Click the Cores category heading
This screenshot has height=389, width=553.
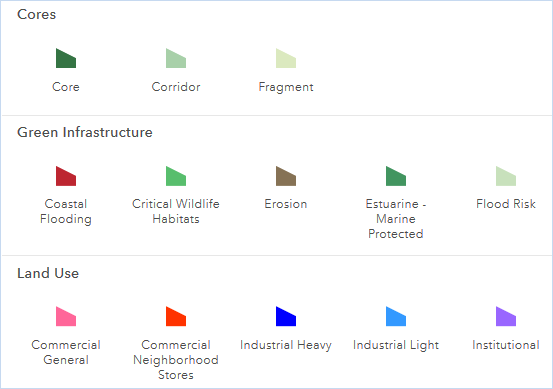37,14
